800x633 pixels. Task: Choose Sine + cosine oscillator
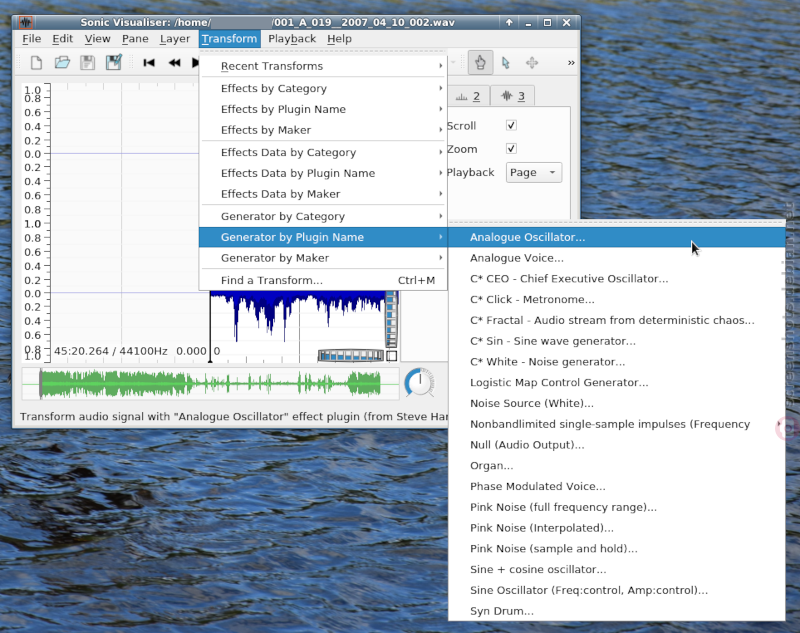click(616, 569)
